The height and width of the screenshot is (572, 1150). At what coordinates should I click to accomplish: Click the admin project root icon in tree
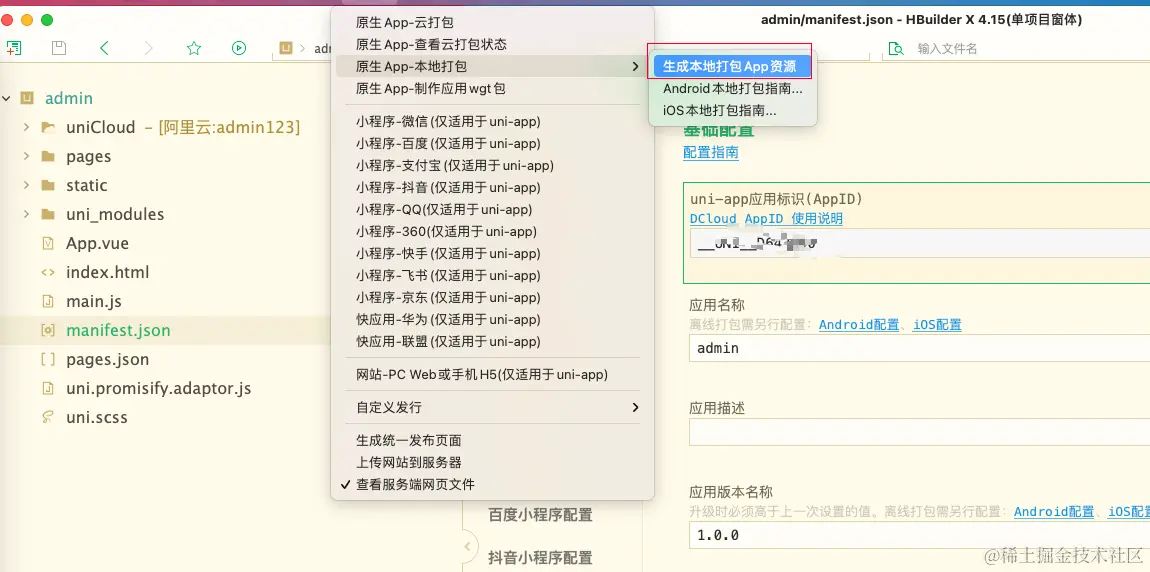27,98
